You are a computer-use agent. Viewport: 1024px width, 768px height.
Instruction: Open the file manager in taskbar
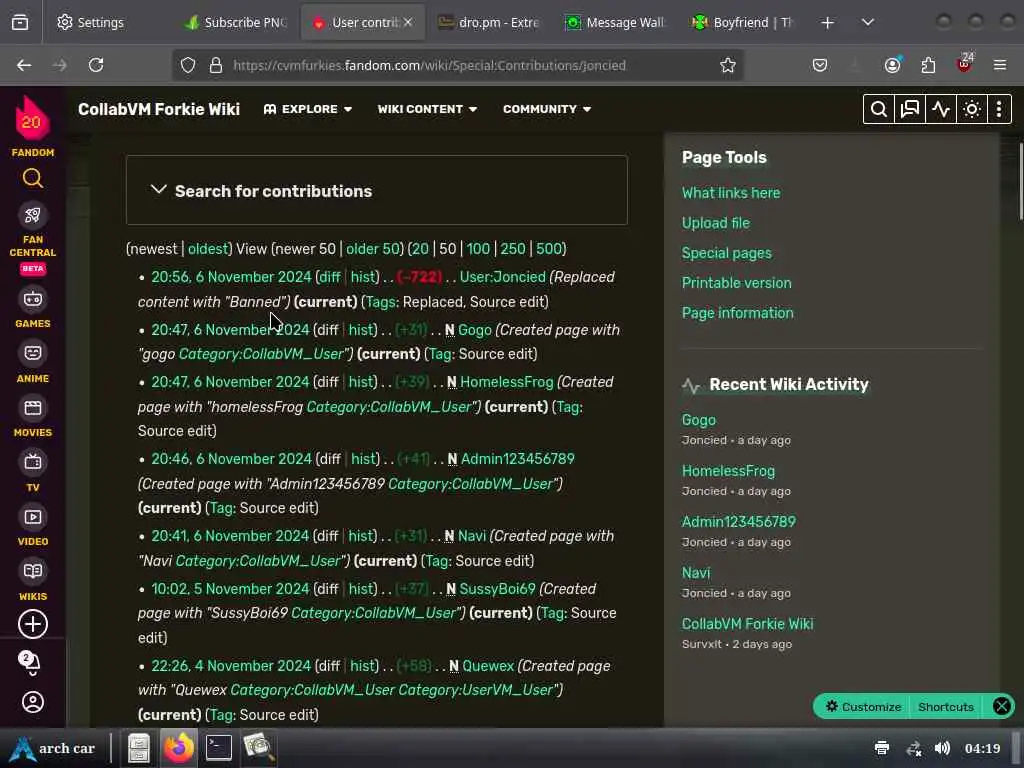point(138,748)
